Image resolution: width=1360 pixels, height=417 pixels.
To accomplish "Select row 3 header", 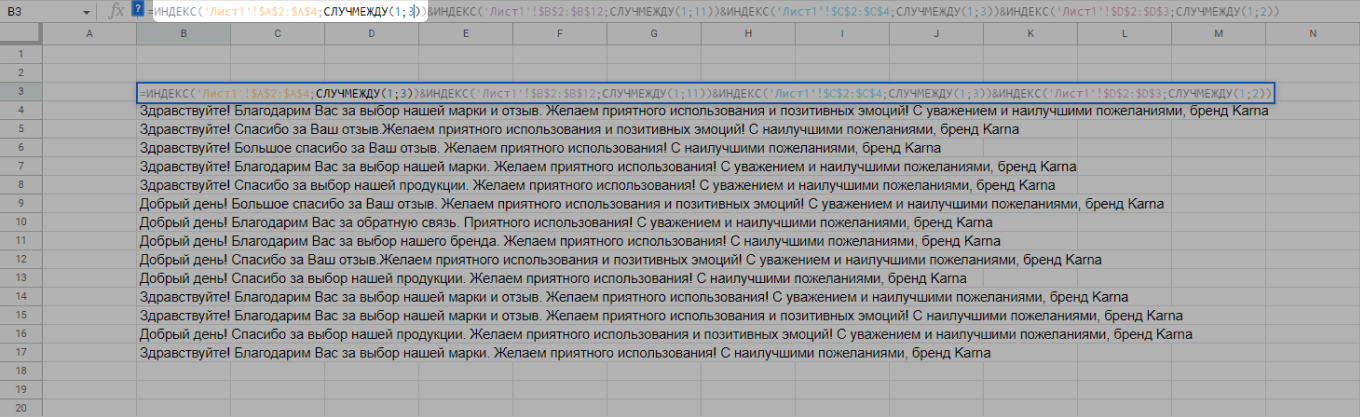I will [22, 92].
